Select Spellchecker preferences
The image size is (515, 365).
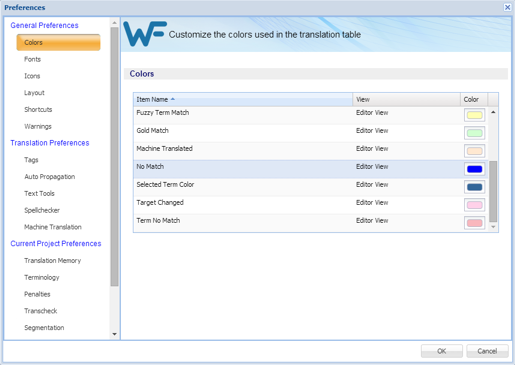(42, 210)
